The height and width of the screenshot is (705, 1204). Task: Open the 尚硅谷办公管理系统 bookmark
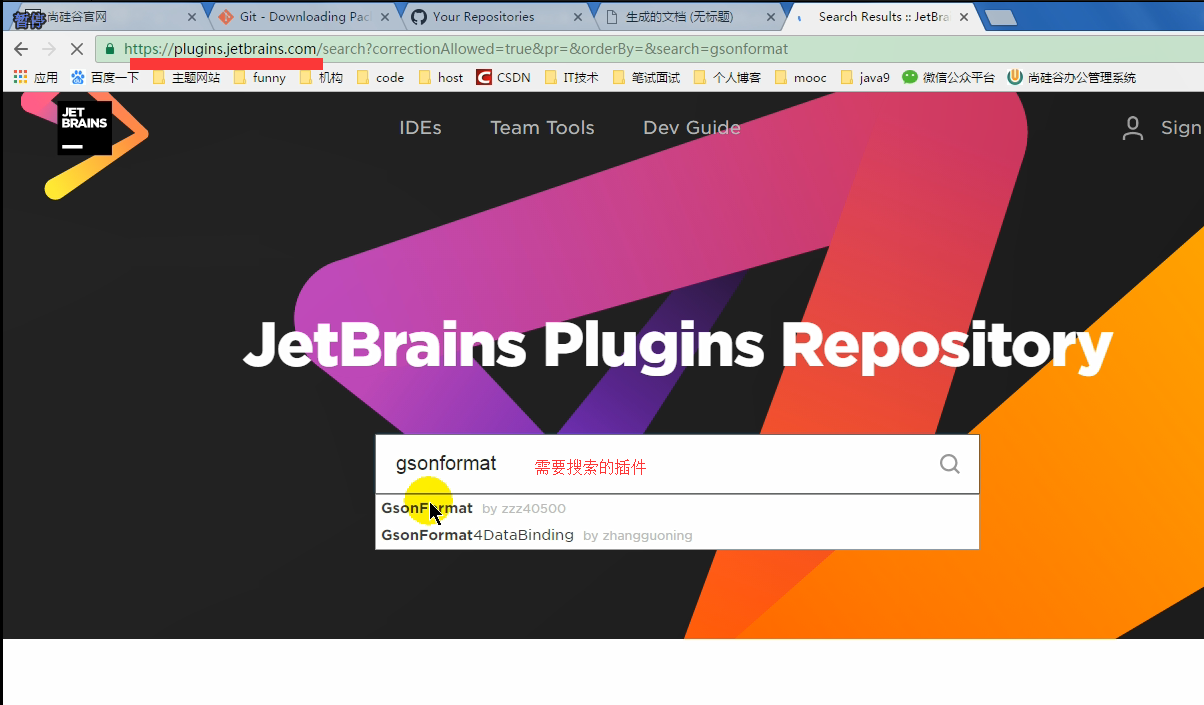(1071, 77)
